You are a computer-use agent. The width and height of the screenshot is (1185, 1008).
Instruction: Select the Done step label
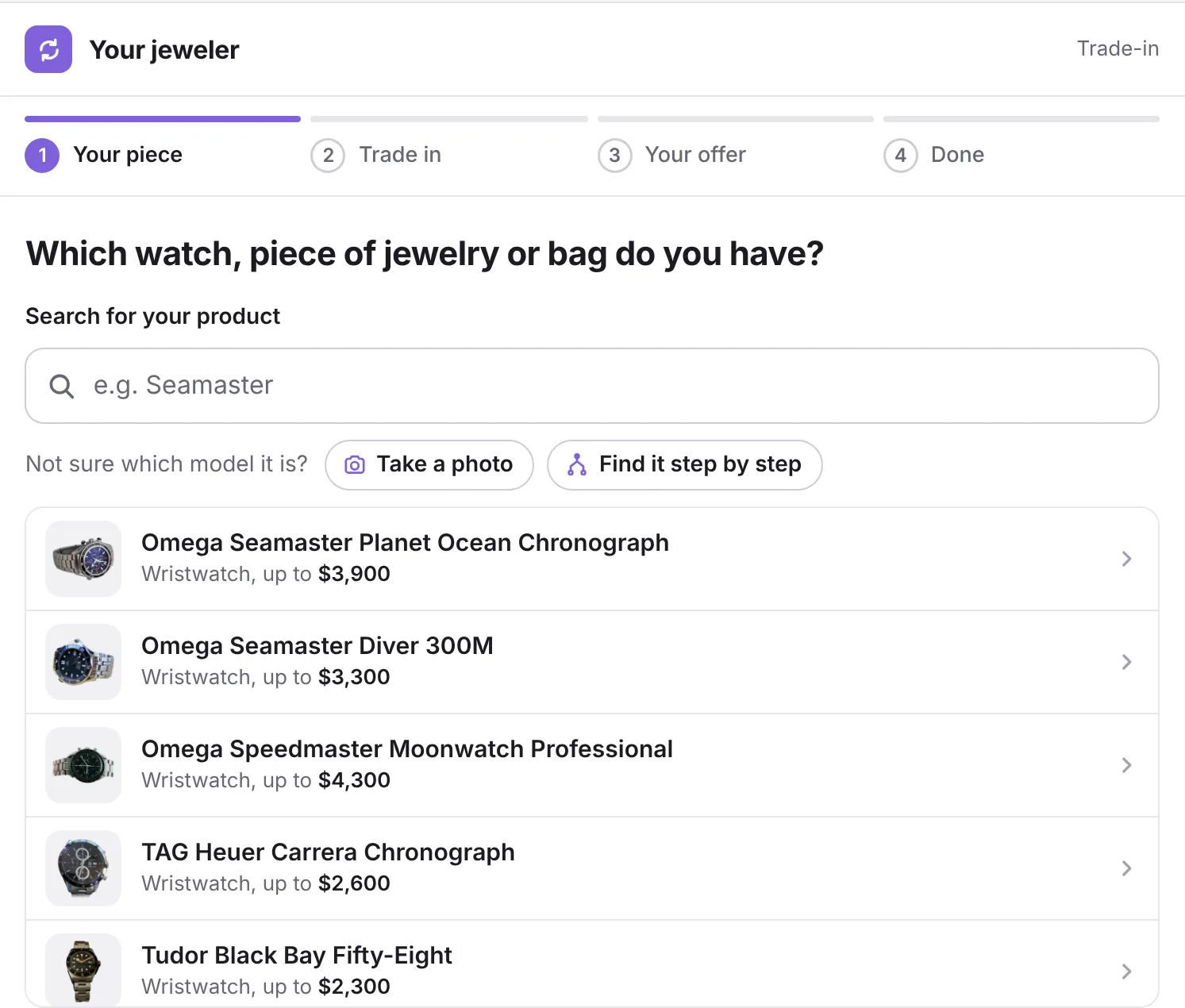(957, 155)
